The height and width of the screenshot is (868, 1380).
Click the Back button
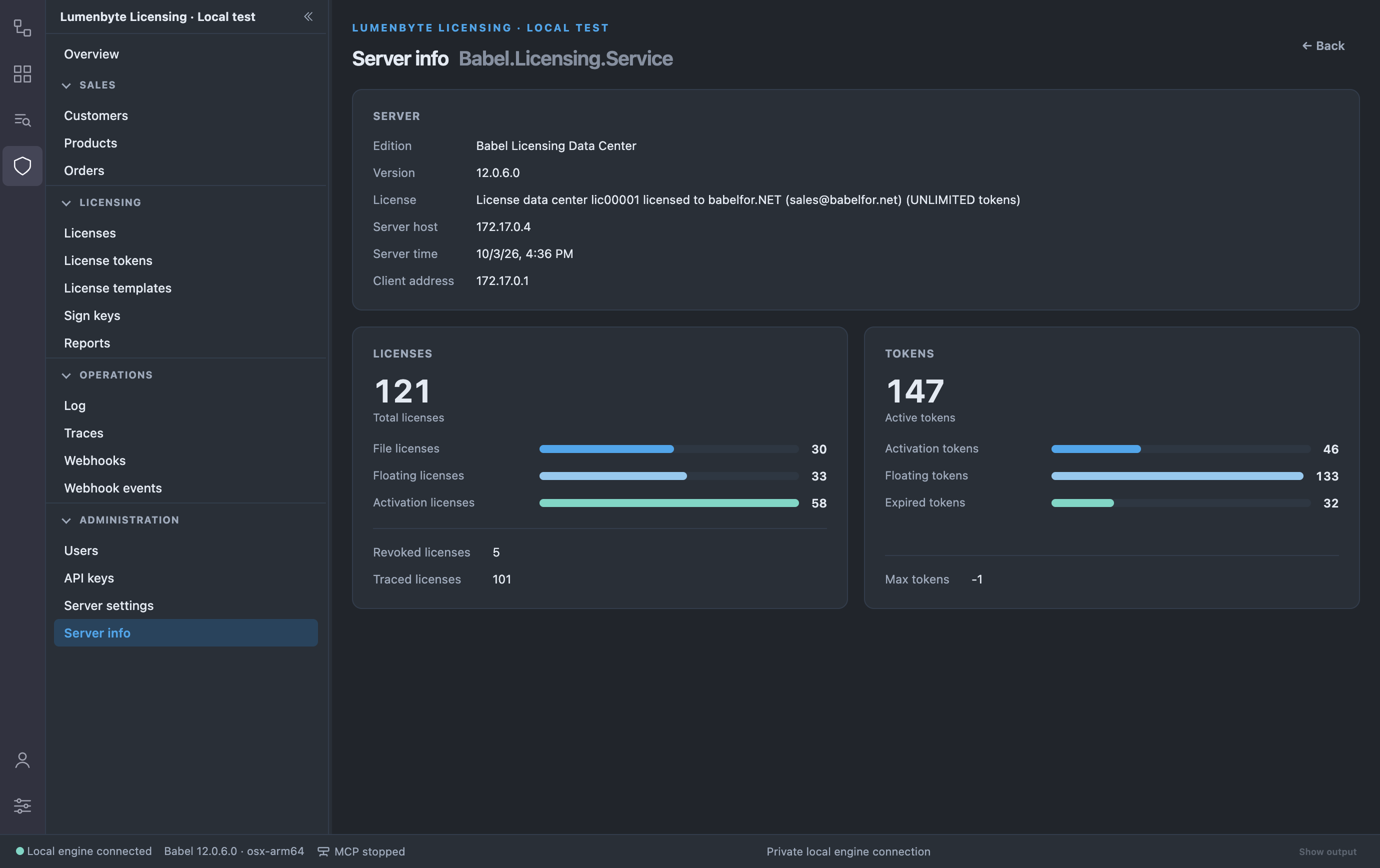[x=1322, y=46]
